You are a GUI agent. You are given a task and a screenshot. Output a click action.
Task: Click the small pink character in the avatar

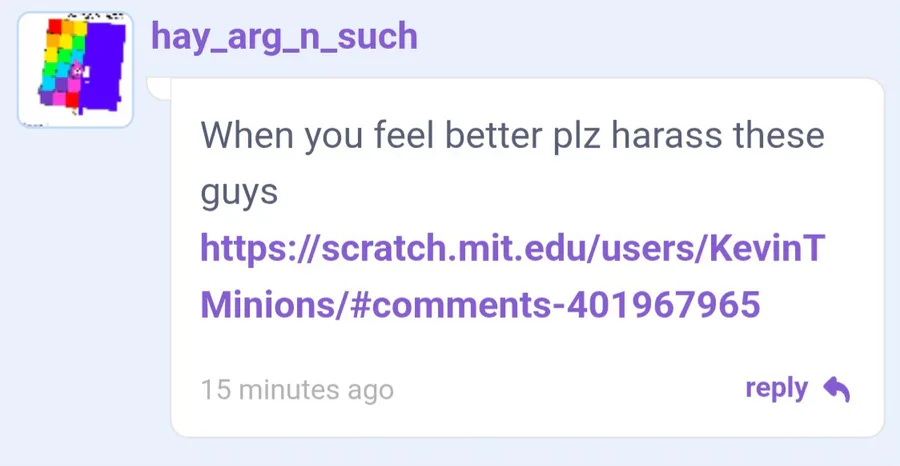(x=76, y=71)
